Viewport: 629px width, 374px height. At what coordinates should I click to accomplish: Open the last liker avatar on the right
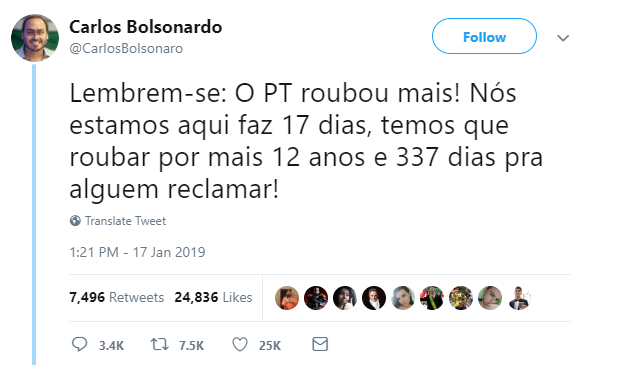pos(519,298)
